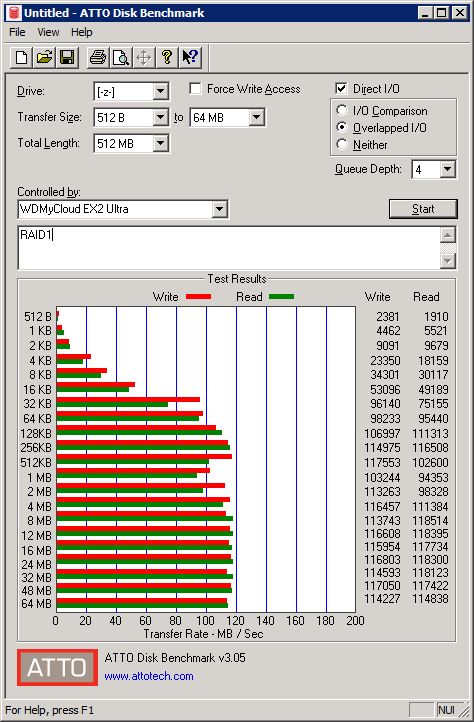Expand the Drive dropdown showing [-z-]
This screenshot has height=722, width=474.
[160, 91]
